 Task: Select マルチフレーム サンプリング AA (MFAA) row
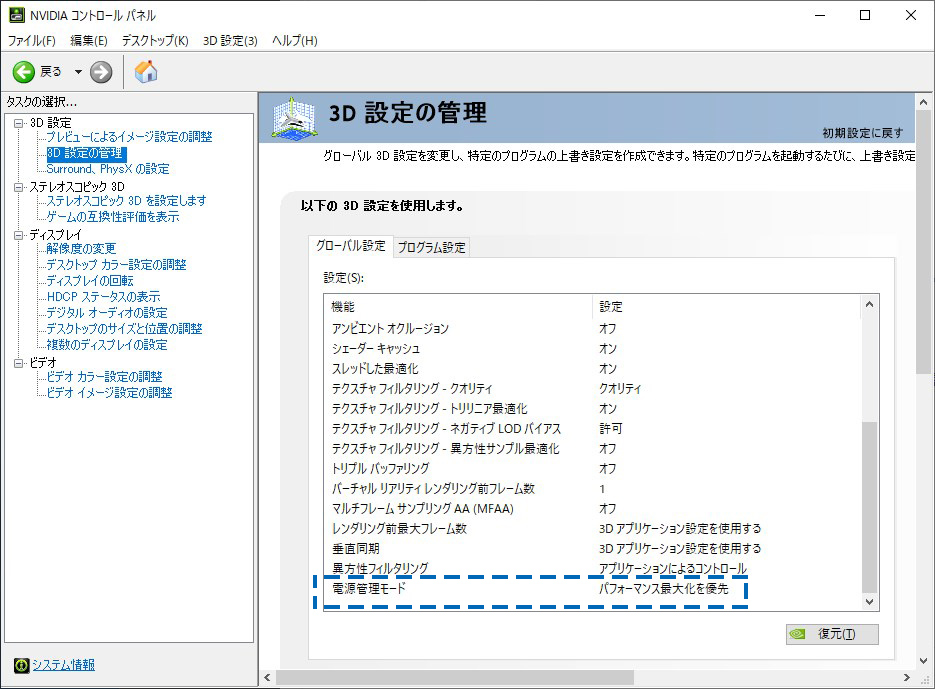[x=593, y=508]
